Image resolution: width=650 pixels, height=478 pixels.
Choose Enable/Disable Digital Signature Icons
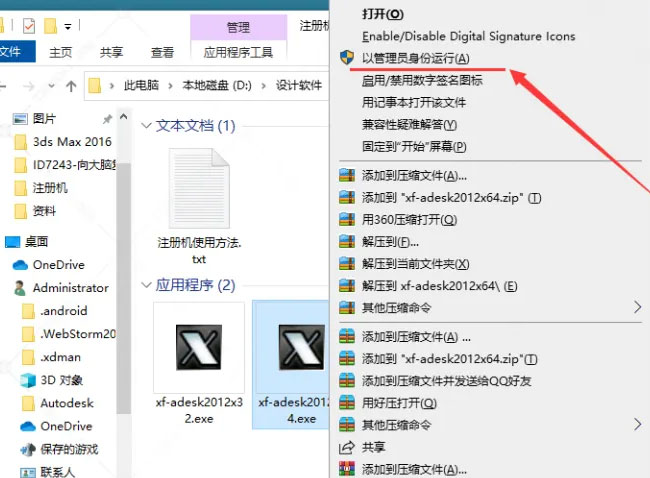pyautogui.click(x=468, y=36)
